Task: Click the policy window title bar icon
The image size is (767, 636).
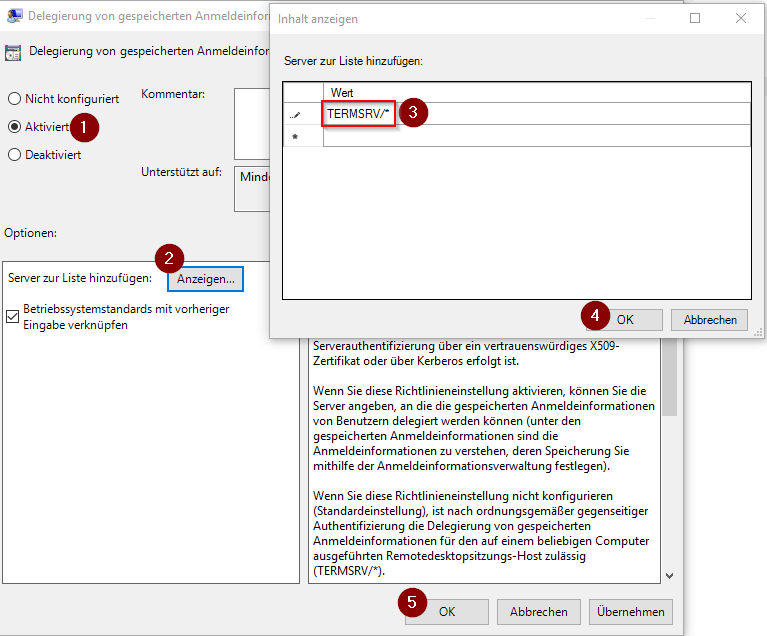Action: point(15,15)
